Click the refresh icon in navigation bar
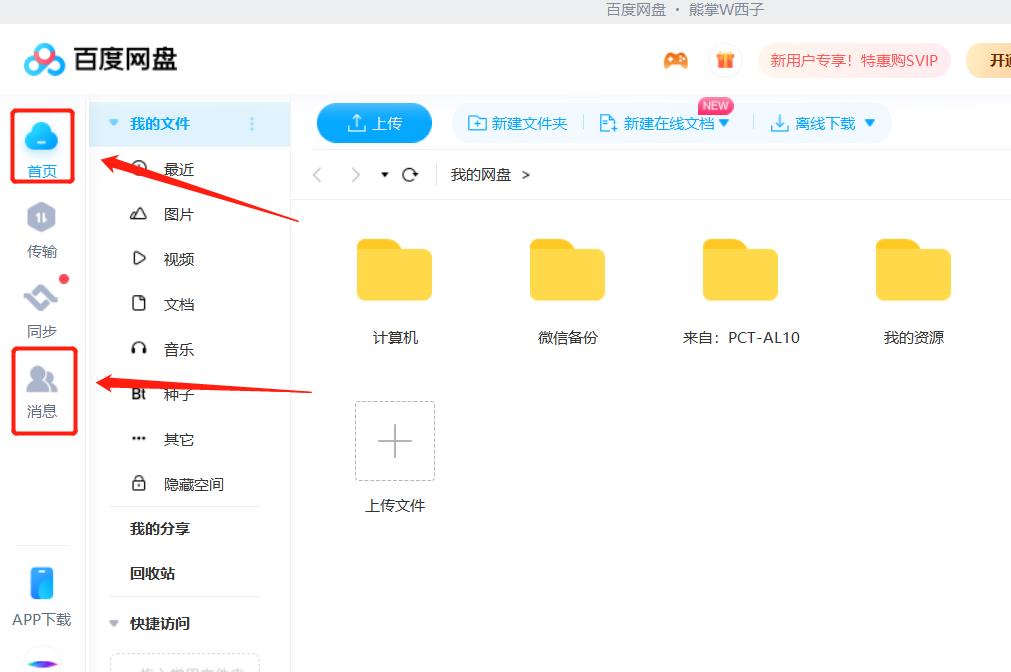This screenshot has height=672, width=1011. [409, 175]
